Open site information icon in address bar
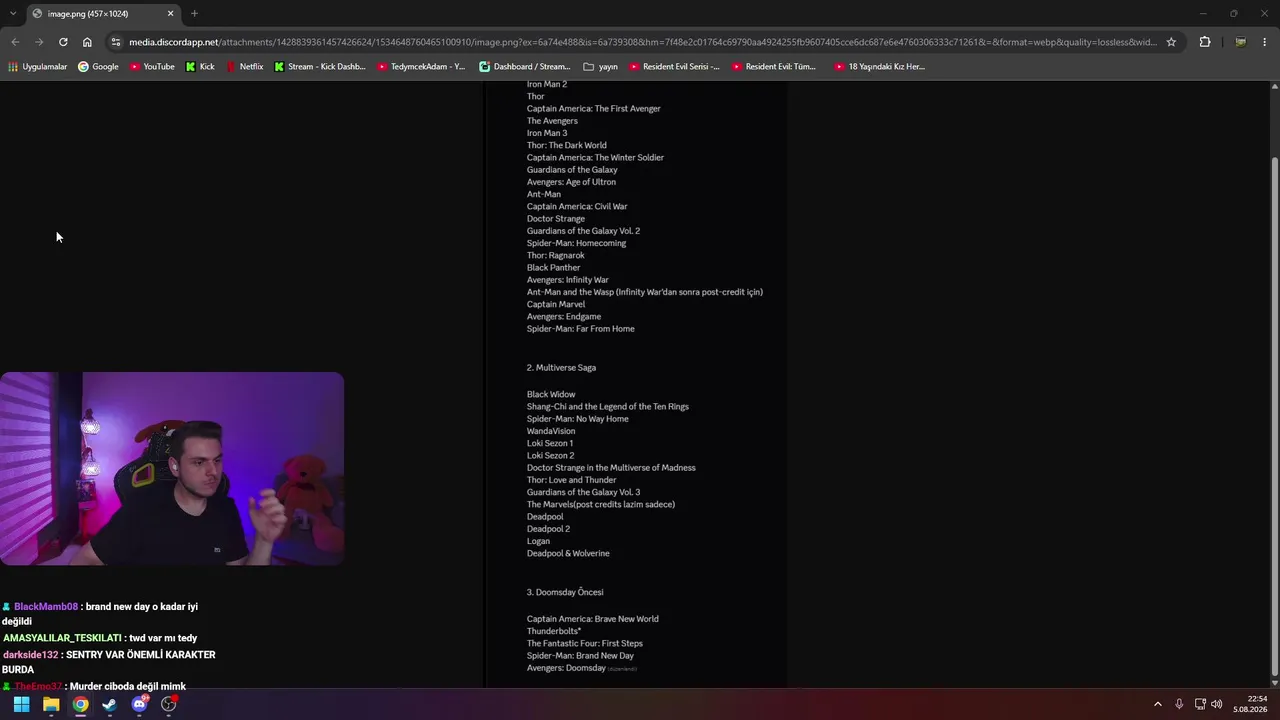Screen dimensions: 1280x720 click(116, 42)
